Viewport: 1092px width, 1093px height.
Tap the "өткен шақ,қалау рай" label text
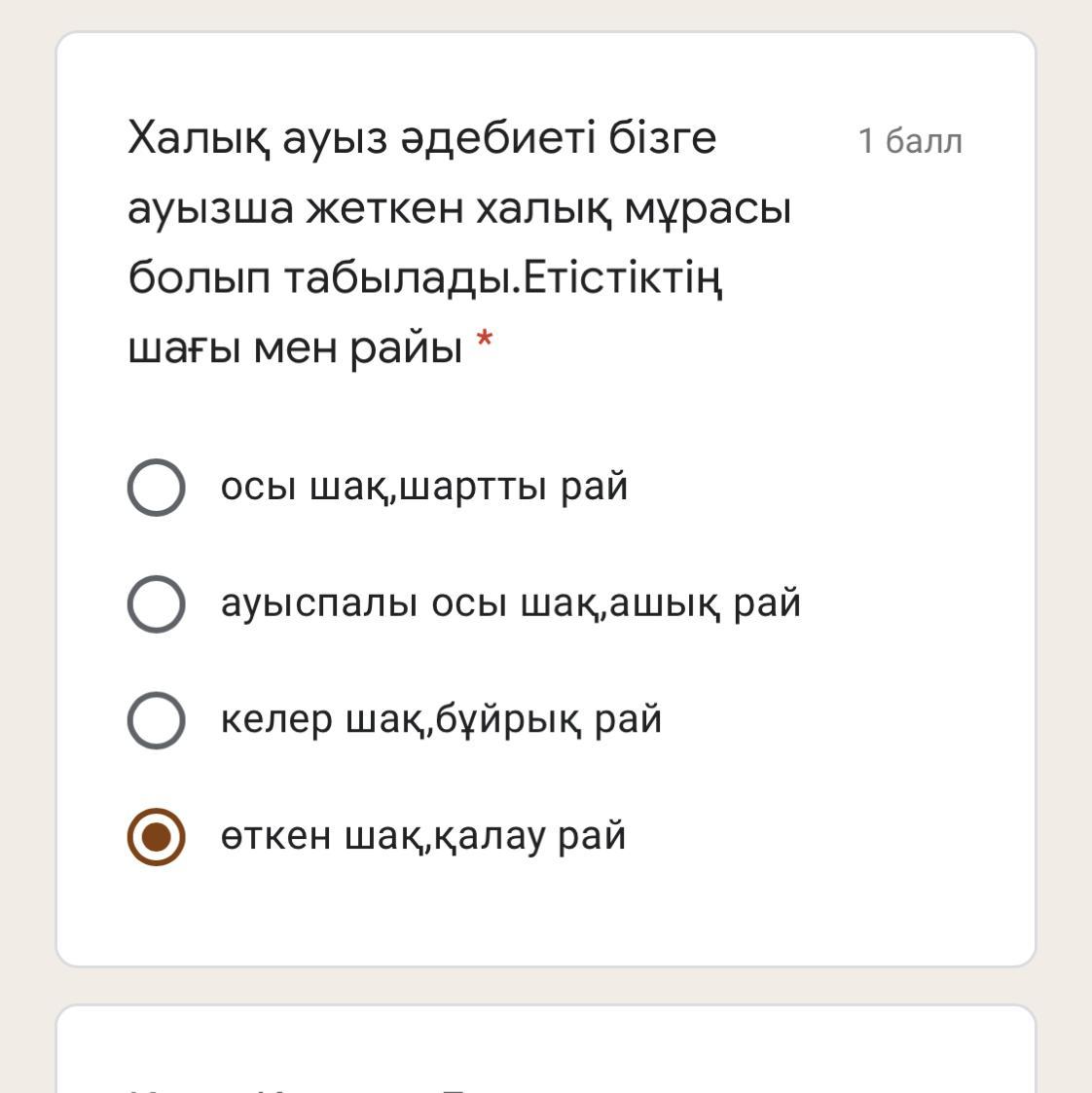pos(423,836)
